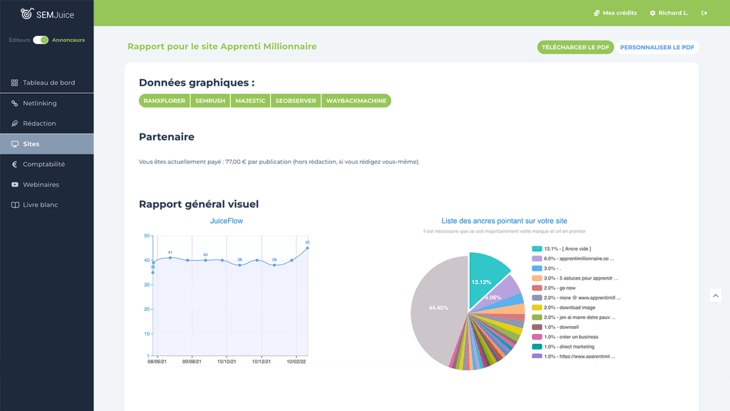
Task: Toggle legend swatch for Ancre vide
Action: coord(537,249)
